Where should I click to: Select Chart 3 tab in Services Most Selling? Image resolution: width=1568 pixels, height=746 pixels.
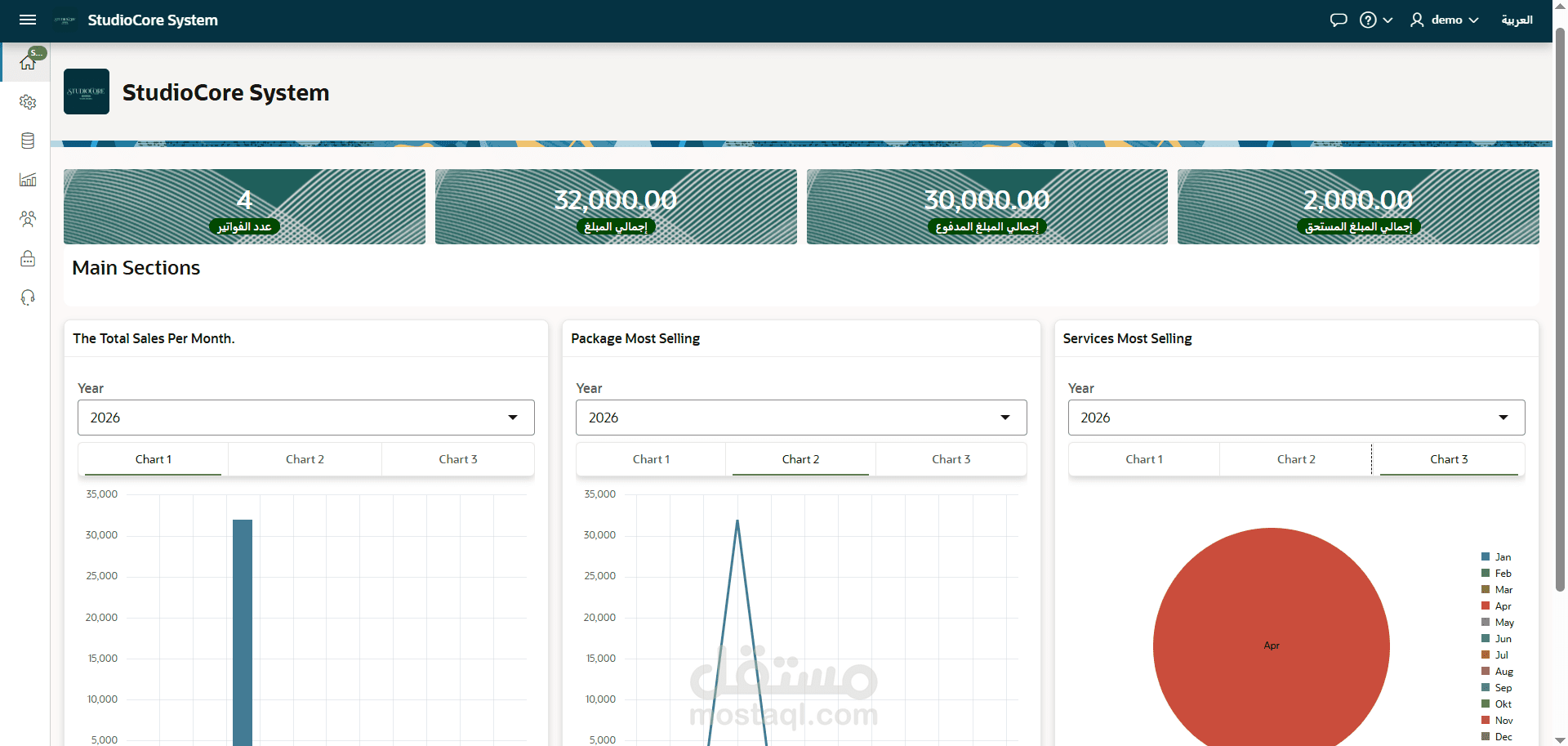coord(1449,459)
